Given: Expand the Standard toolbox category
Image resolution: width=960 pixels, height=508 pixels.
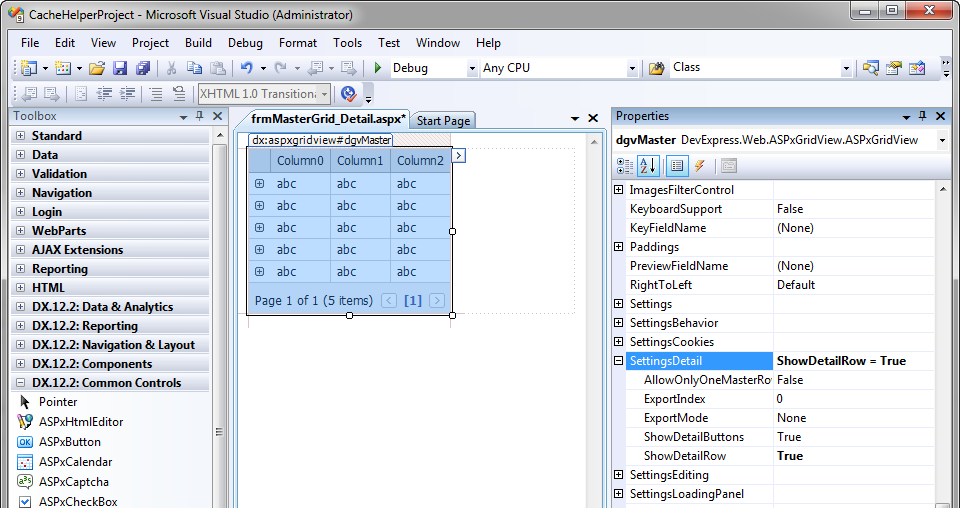Looking at the screenshot, I should coord(20,136).
